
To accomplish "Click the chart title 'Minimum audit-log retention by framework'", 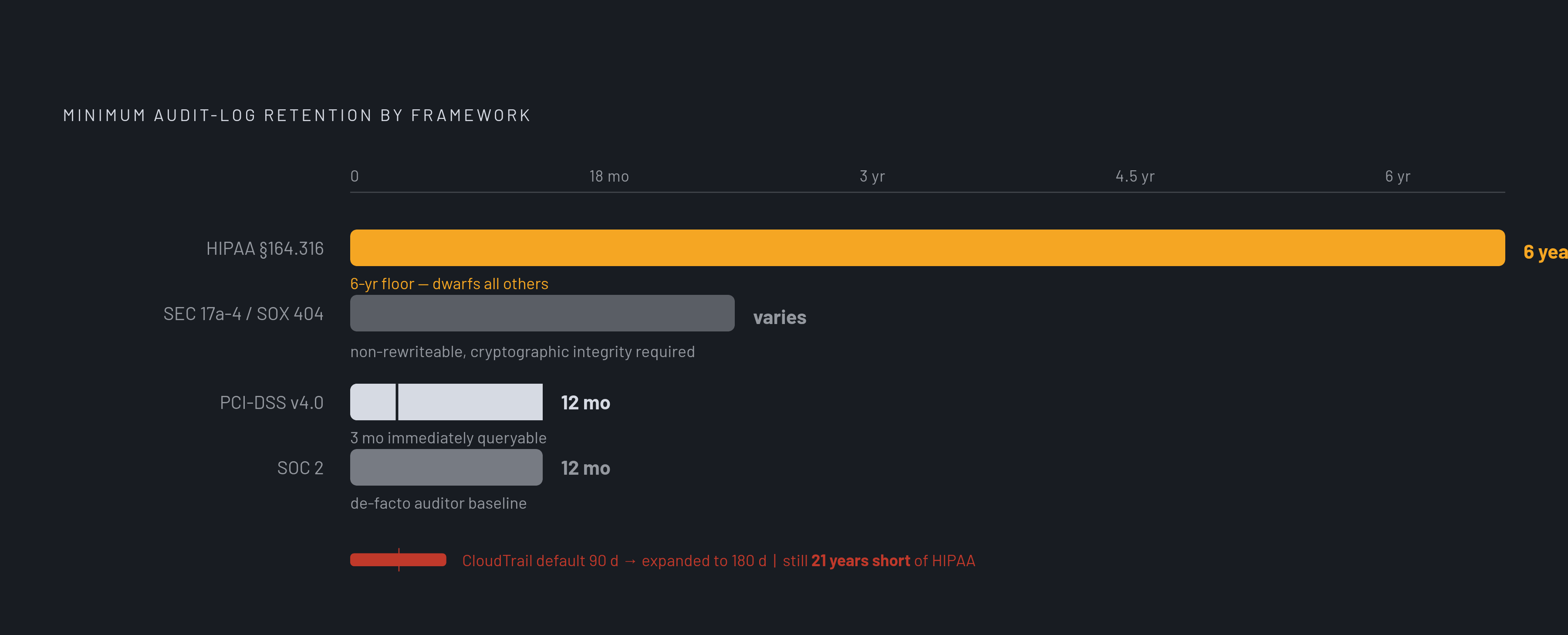I will pos(297,115).
